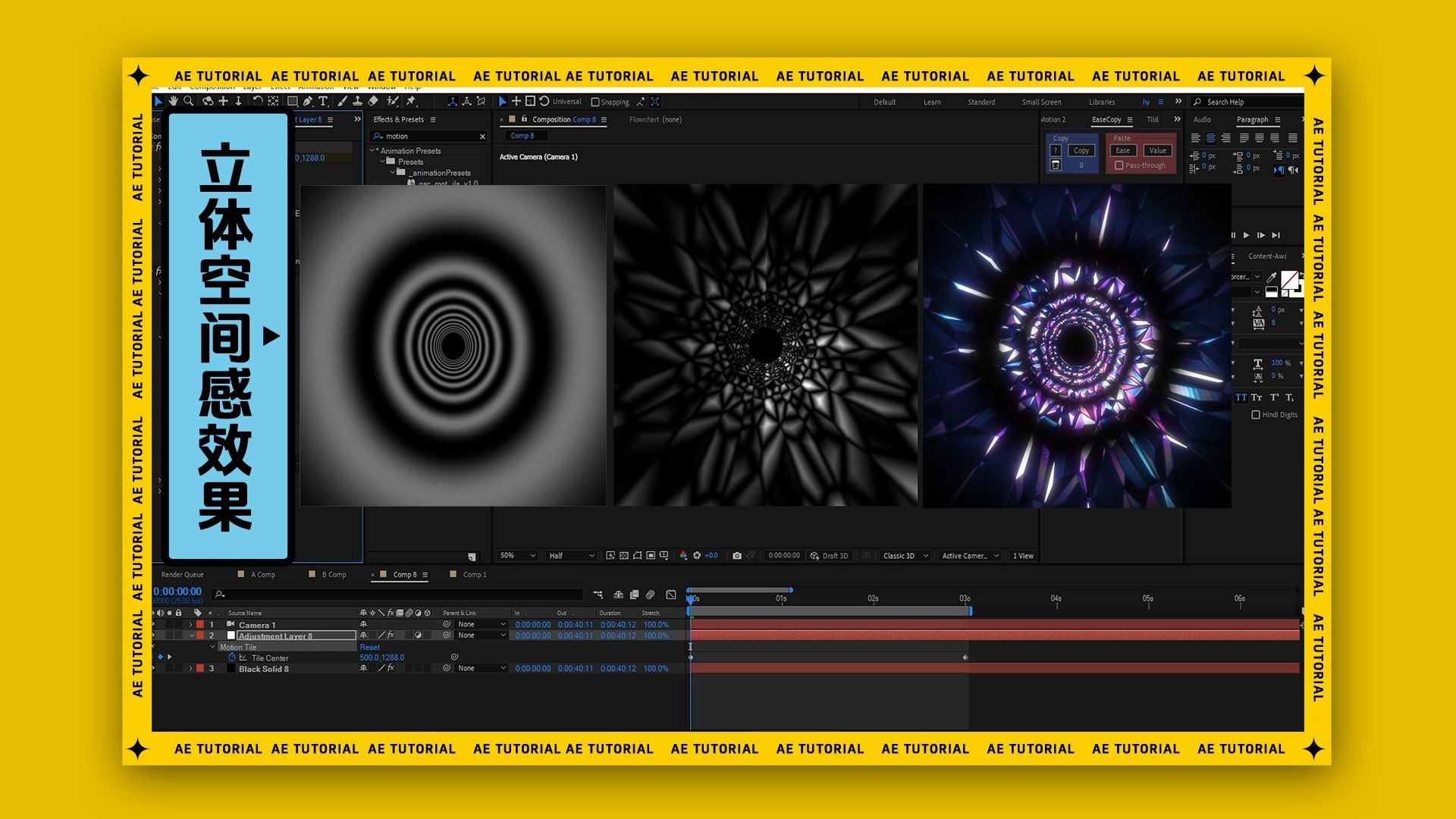Select the Puppet Pin tool
Viewport: 1456px width, 819px height.
[411, 101]
